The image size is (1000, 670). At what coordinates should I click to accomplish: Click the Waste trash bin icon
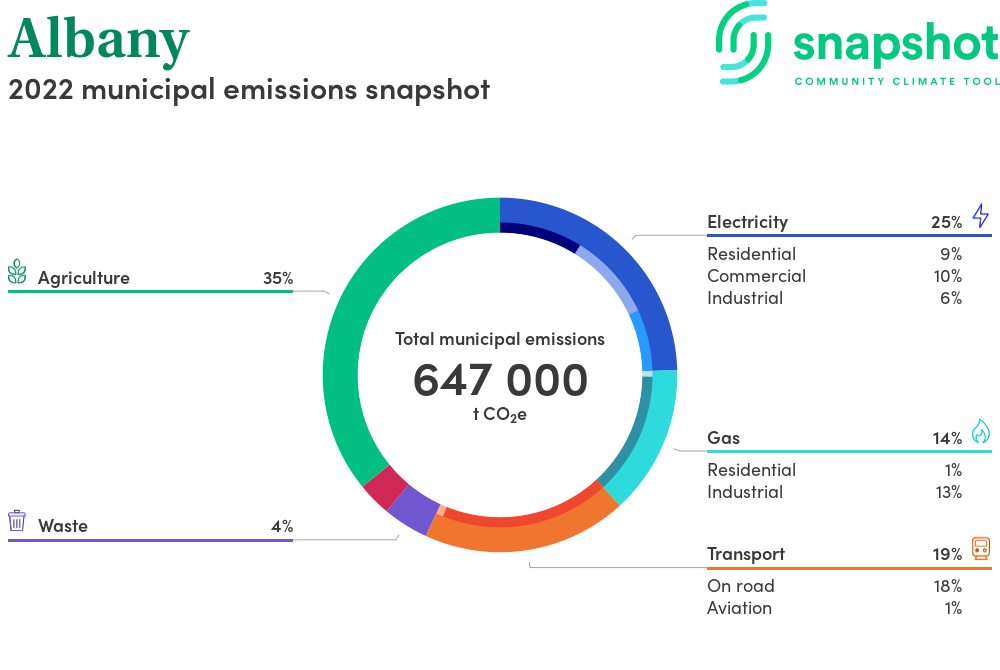(x=17, y=520)
